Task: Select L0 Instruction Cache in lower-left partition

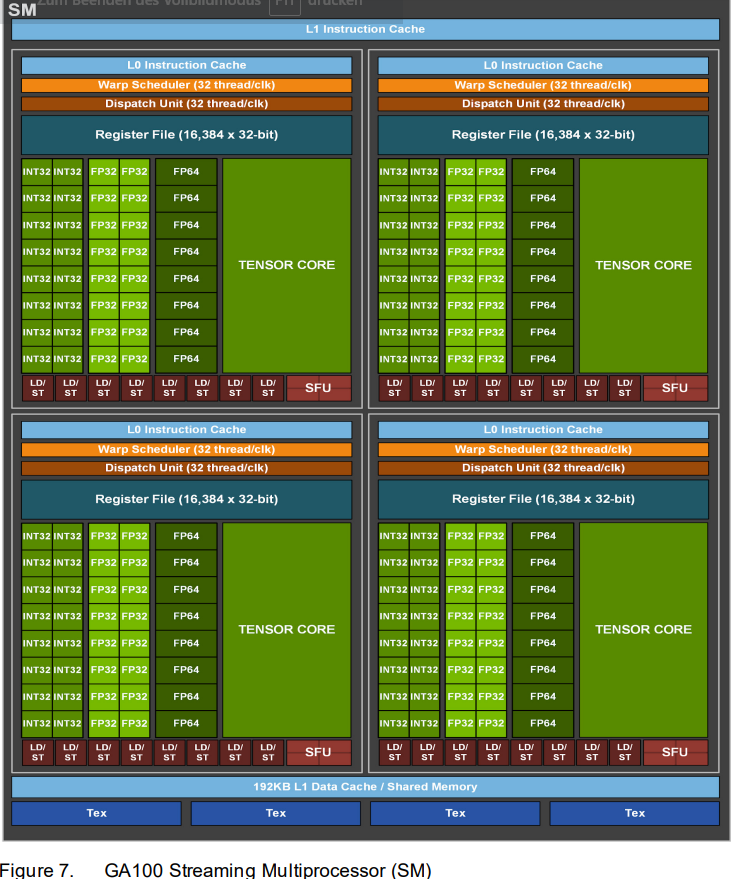Action: tap(187, 429)
